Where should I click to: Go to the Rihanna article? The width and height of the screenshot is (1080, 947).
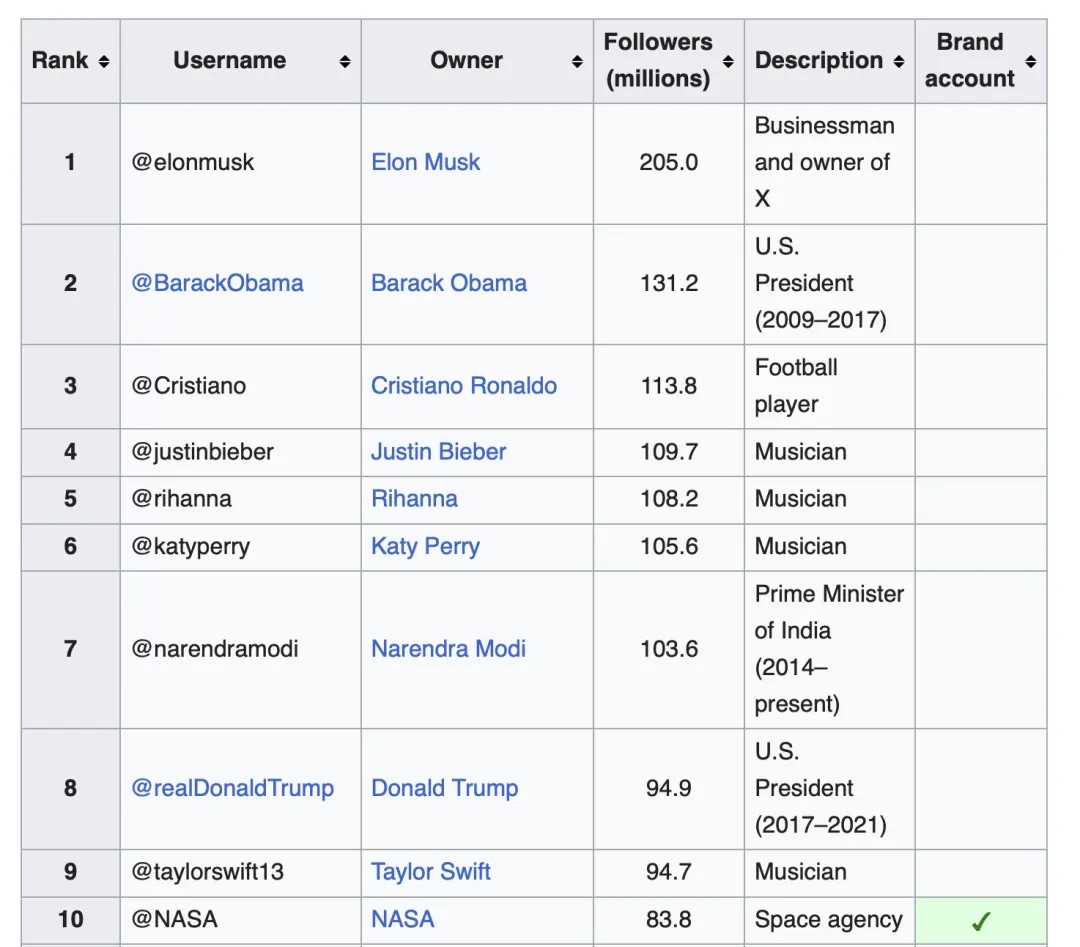(x=414, y=499)
